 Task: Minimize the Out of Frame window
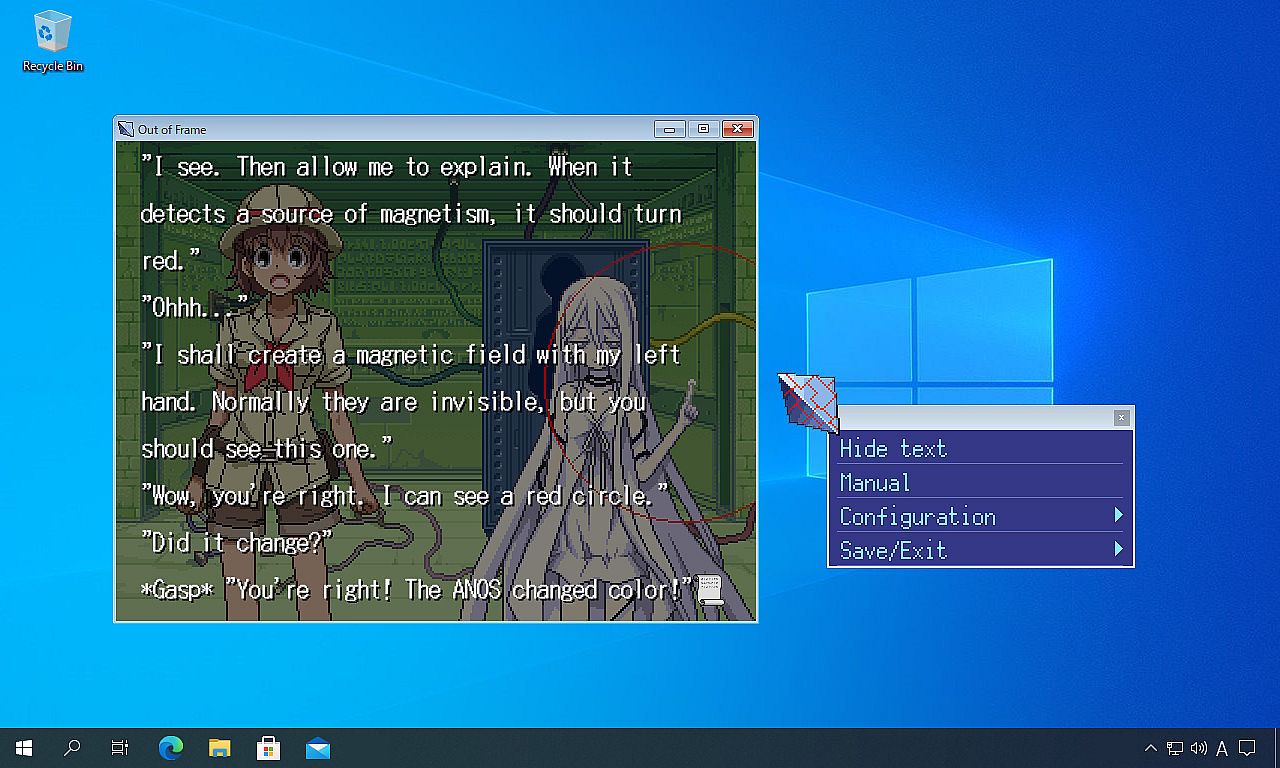(669, 129)
